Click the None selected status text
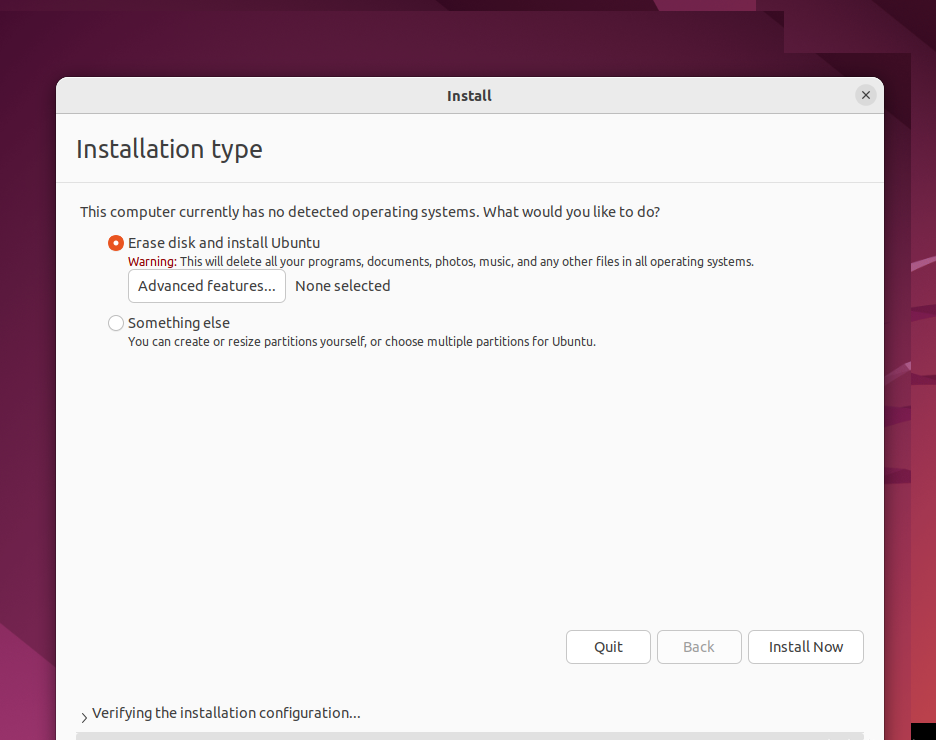The width and height of the screenshot is (936, 740). coord(343,286)
